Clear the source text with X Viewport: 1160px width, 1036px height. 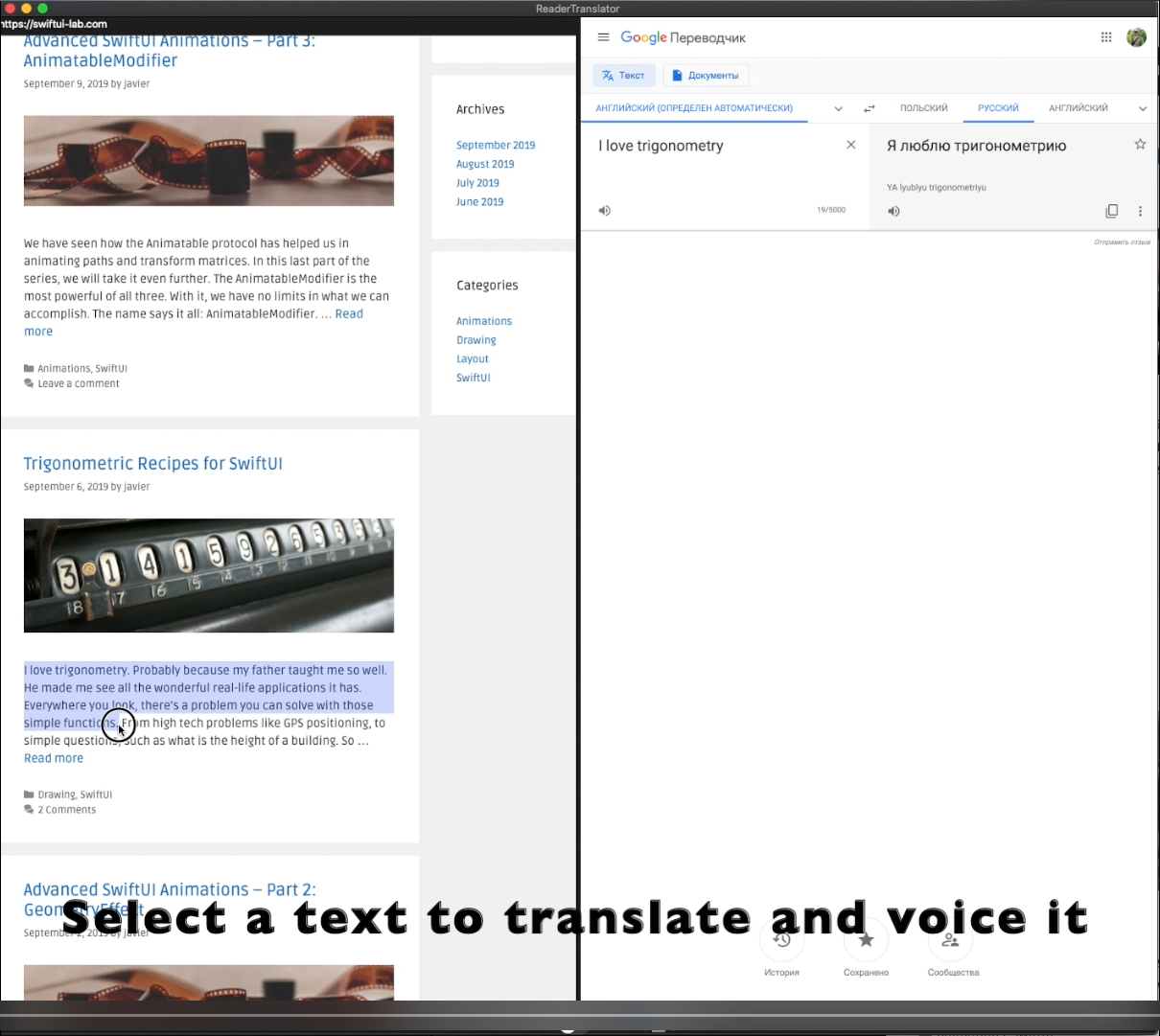tap(850, 145)
